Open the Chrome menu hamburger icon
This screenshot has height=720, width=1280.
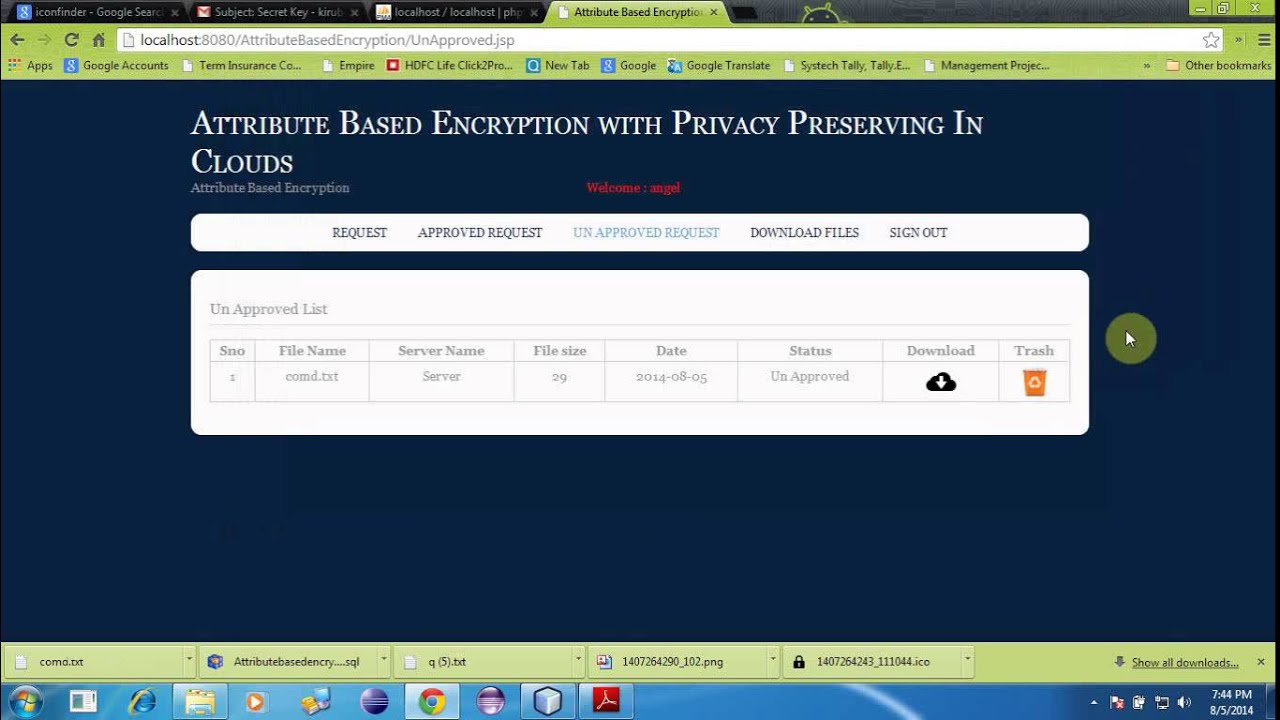1263,40
